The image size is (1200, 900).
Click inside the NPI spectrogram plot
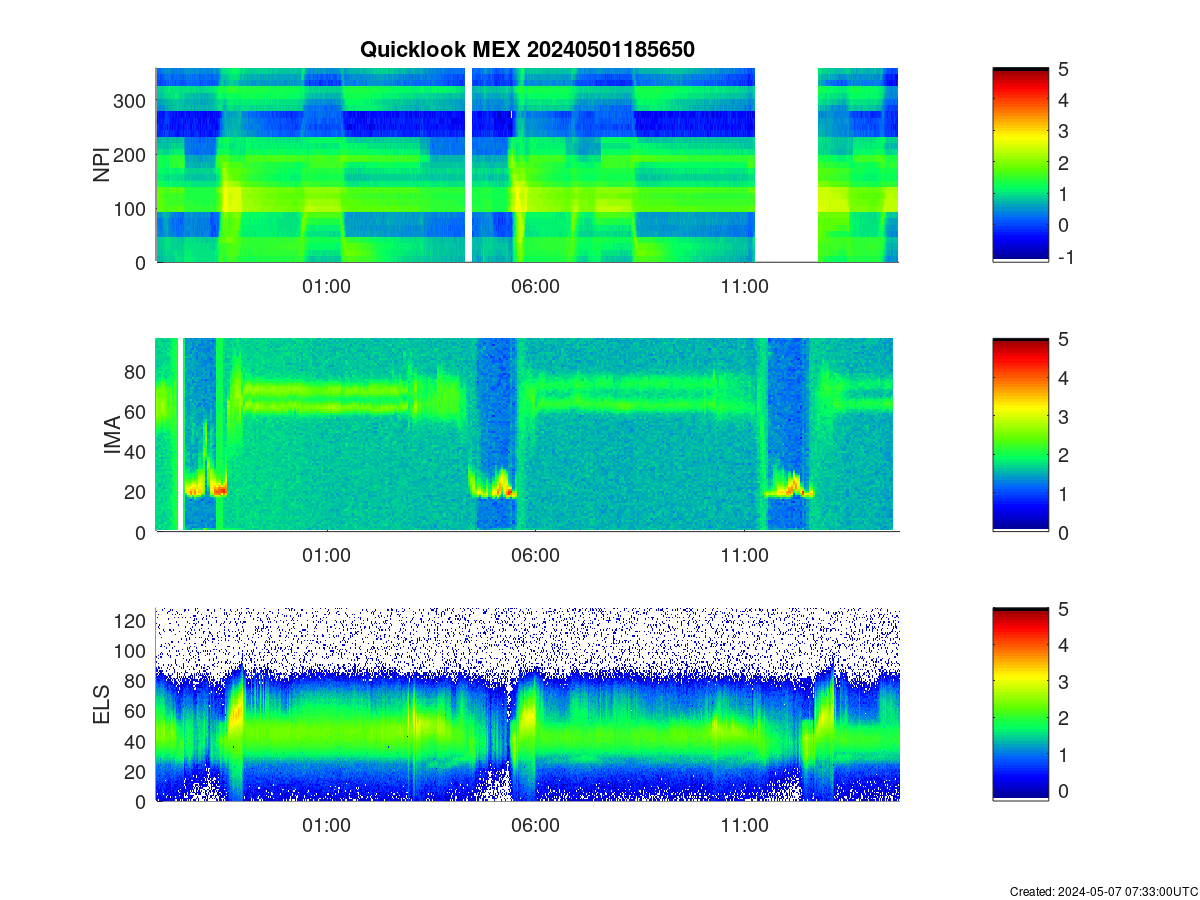(x=527, y=165)
